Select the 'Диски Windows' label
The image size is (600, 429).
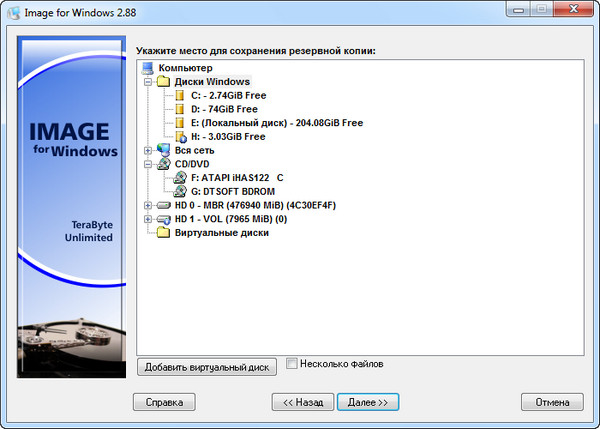click(x=212, y=82)
